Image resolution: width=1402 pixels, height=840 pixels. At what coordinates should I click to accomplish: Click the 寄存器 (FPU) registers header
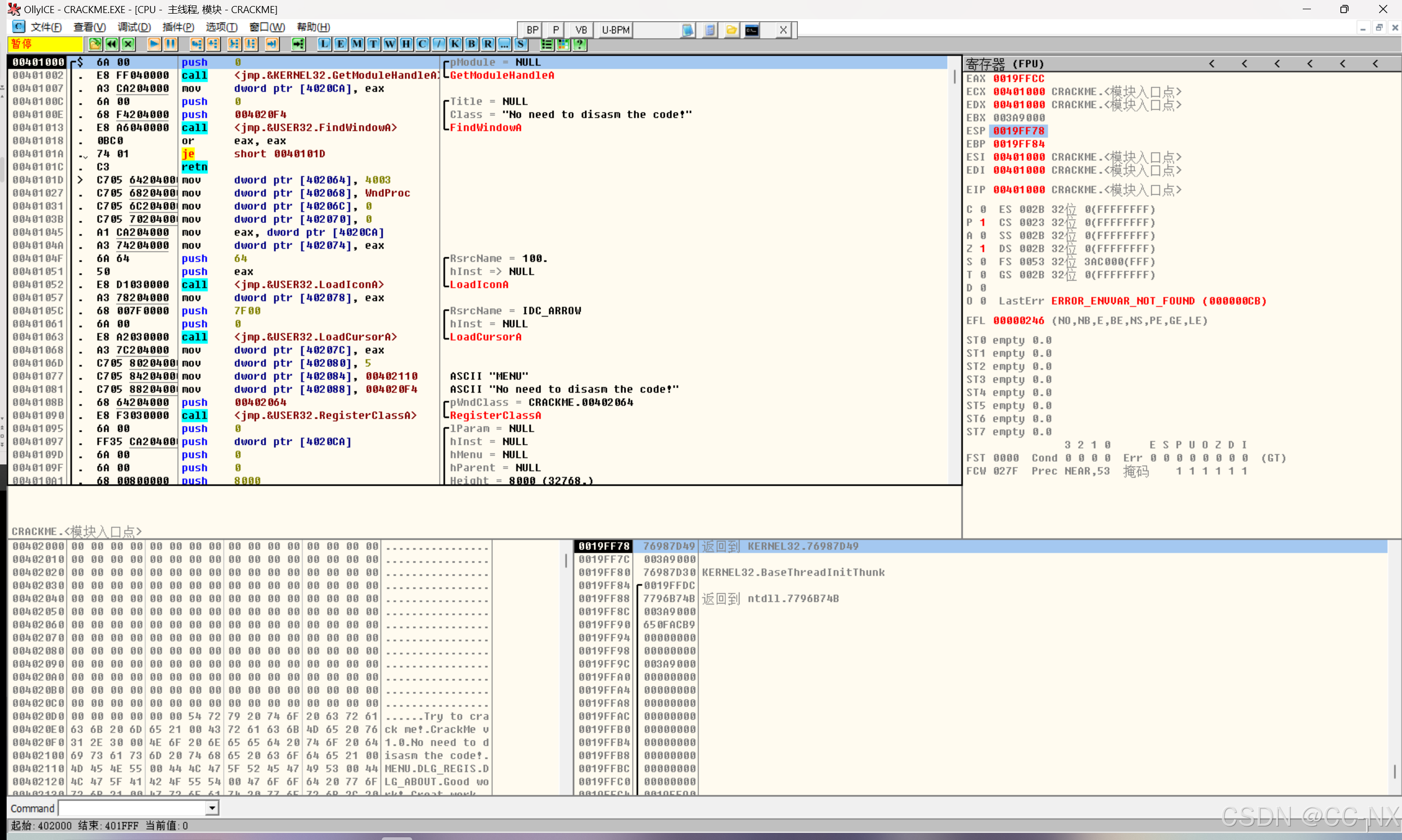pyautogui.click(x=1005, y=63)
